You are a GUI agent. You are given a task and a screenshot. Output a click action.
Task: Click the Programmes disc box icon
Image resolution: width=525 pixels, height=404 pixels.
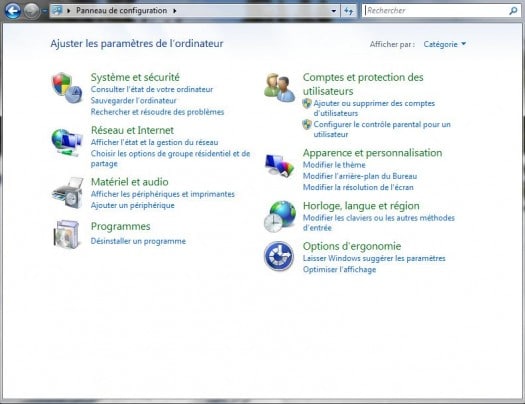click(67, 234)
